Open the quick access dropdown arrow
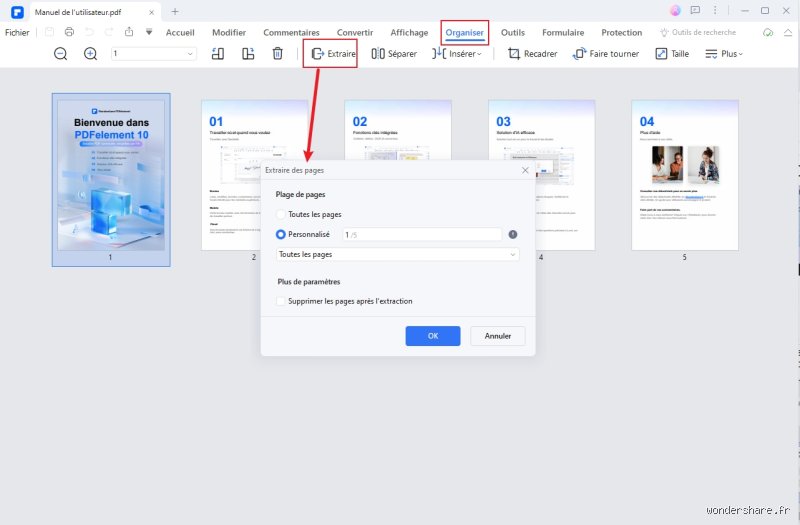The image size is (800, 525). [x=149, y=32]
